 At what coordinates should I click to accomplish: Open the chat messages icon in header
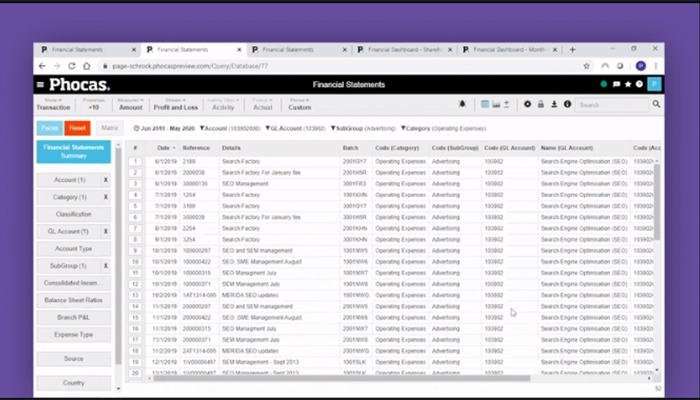[617, 84]
